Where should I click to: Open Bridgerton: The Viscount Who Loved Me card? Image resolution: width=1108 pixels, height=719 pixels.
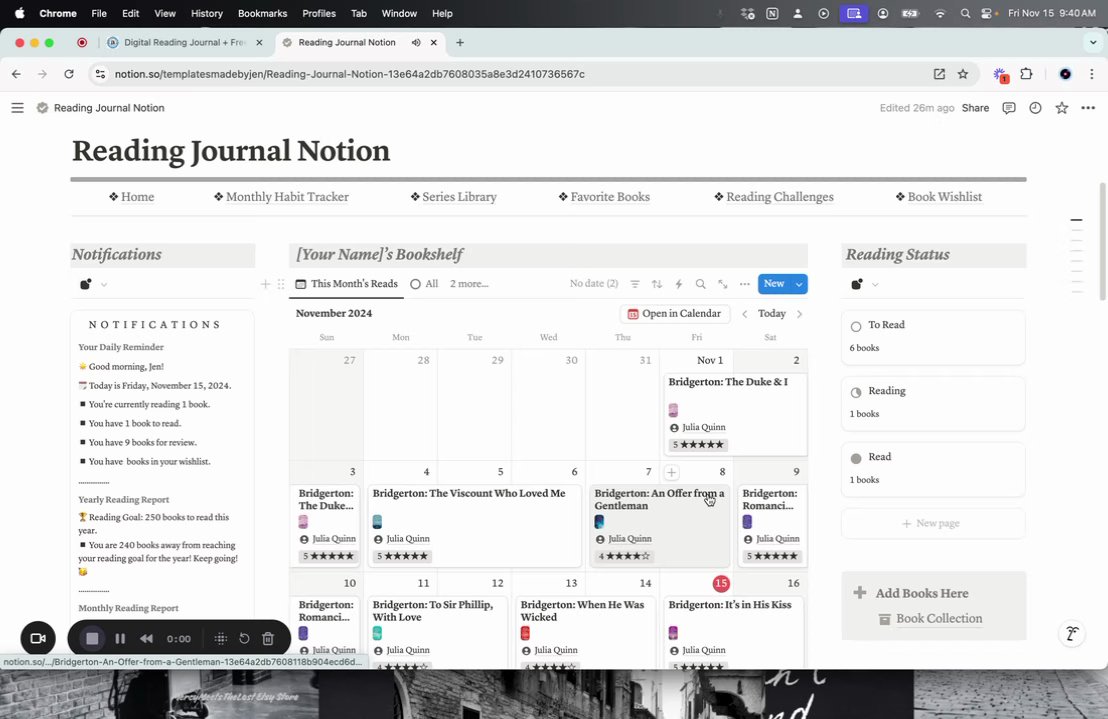[x=473, y=525]
